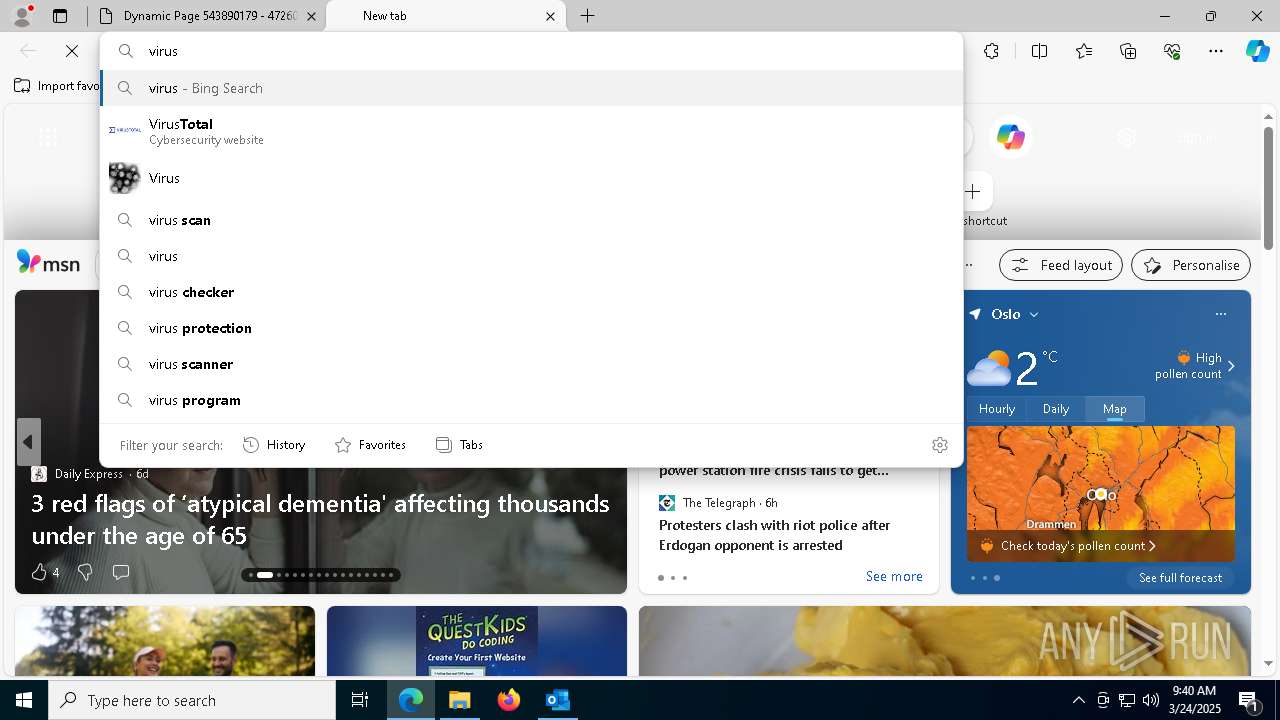The image size is (1280, 720).
Task: Open the msn logo link
Action: [48, 263]
